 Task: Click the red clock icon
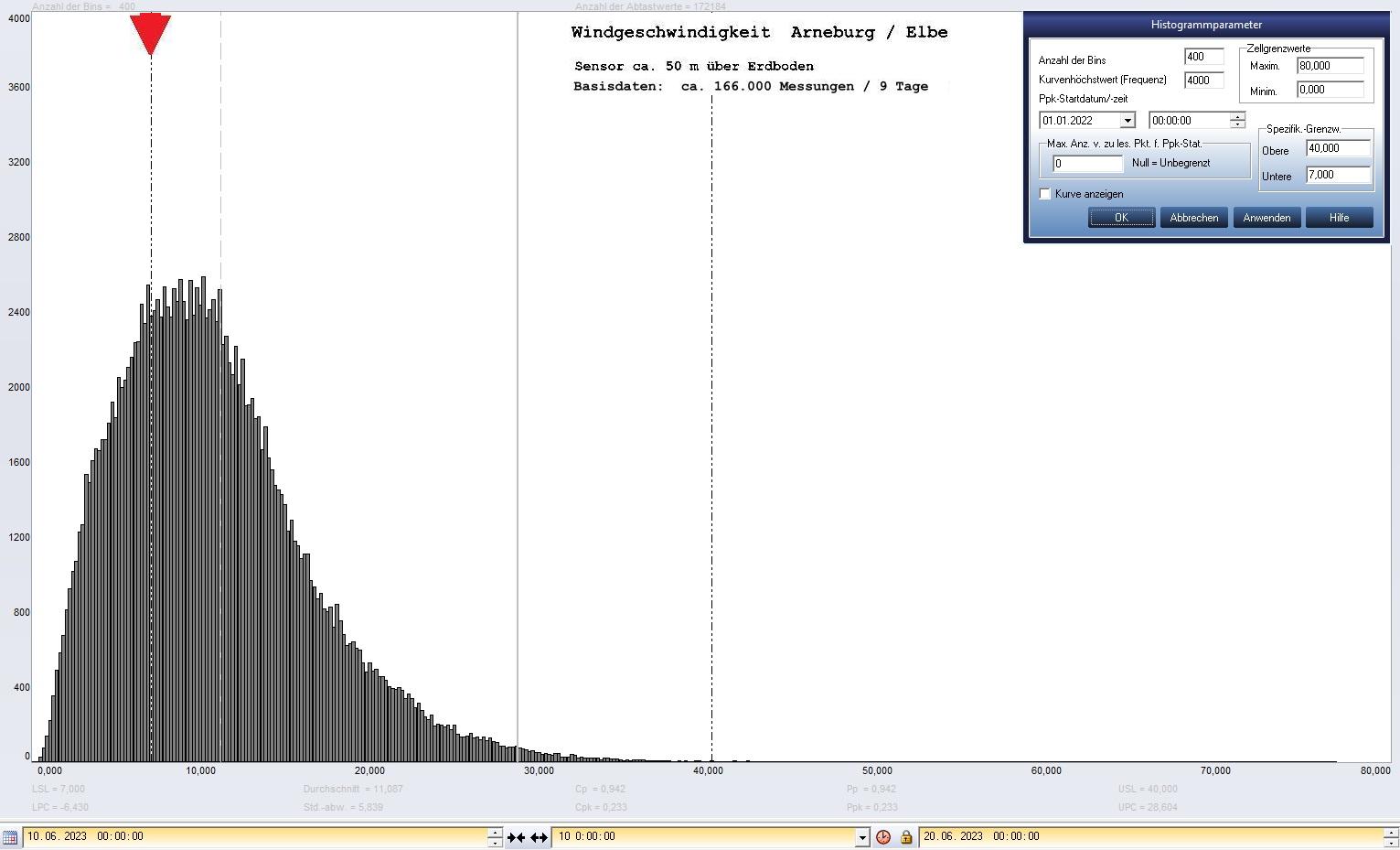tap(883, 837)
